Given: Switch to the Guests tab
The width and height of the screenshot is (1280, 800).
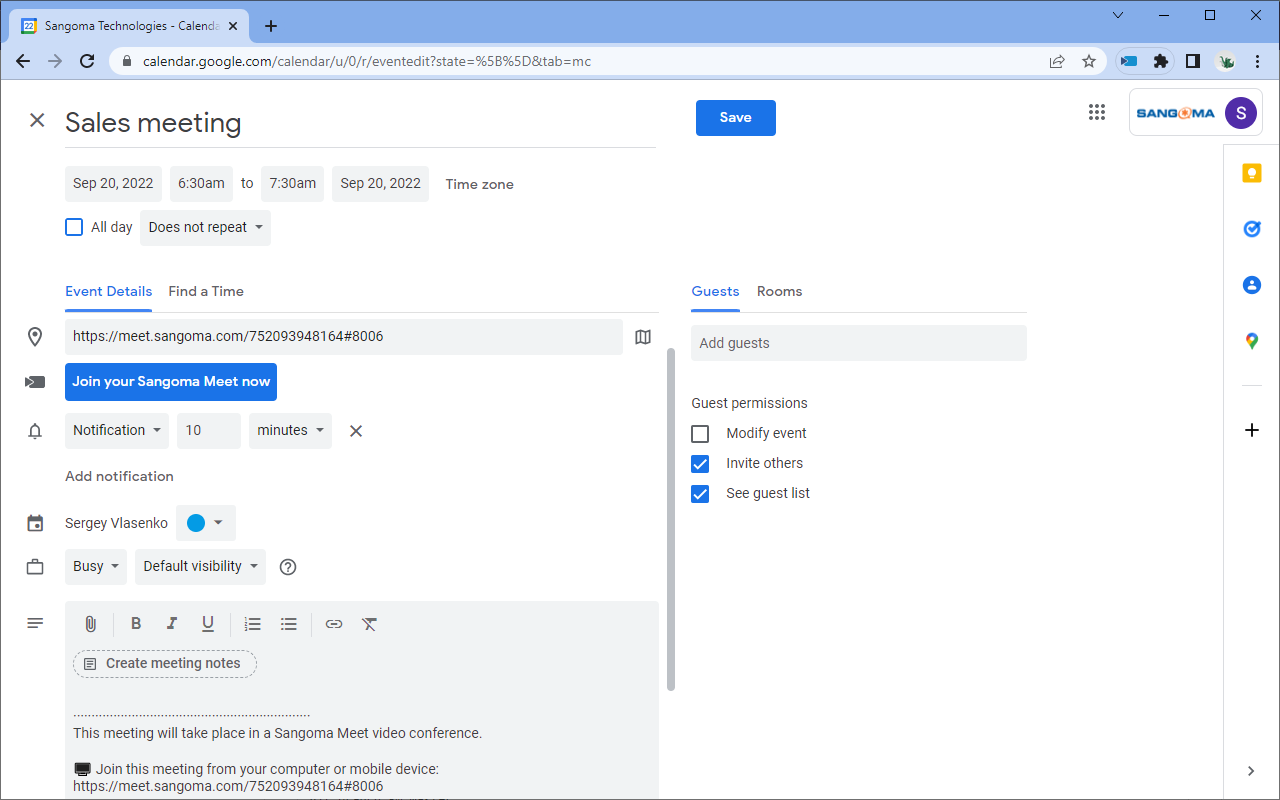Looking at the screenshot, I should pos(715,292).
